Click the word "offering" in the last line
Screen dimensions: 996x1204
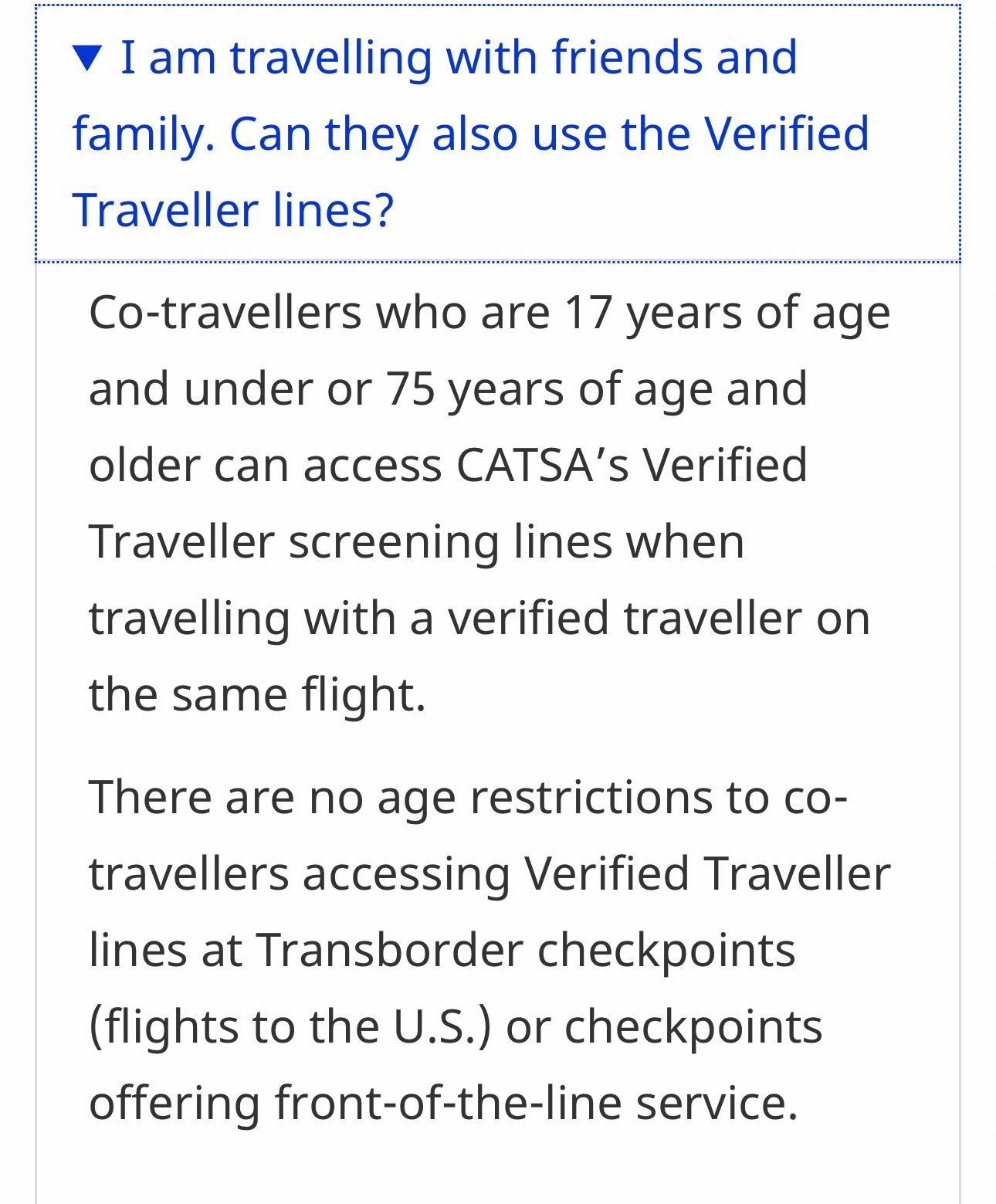point(174,1102)
